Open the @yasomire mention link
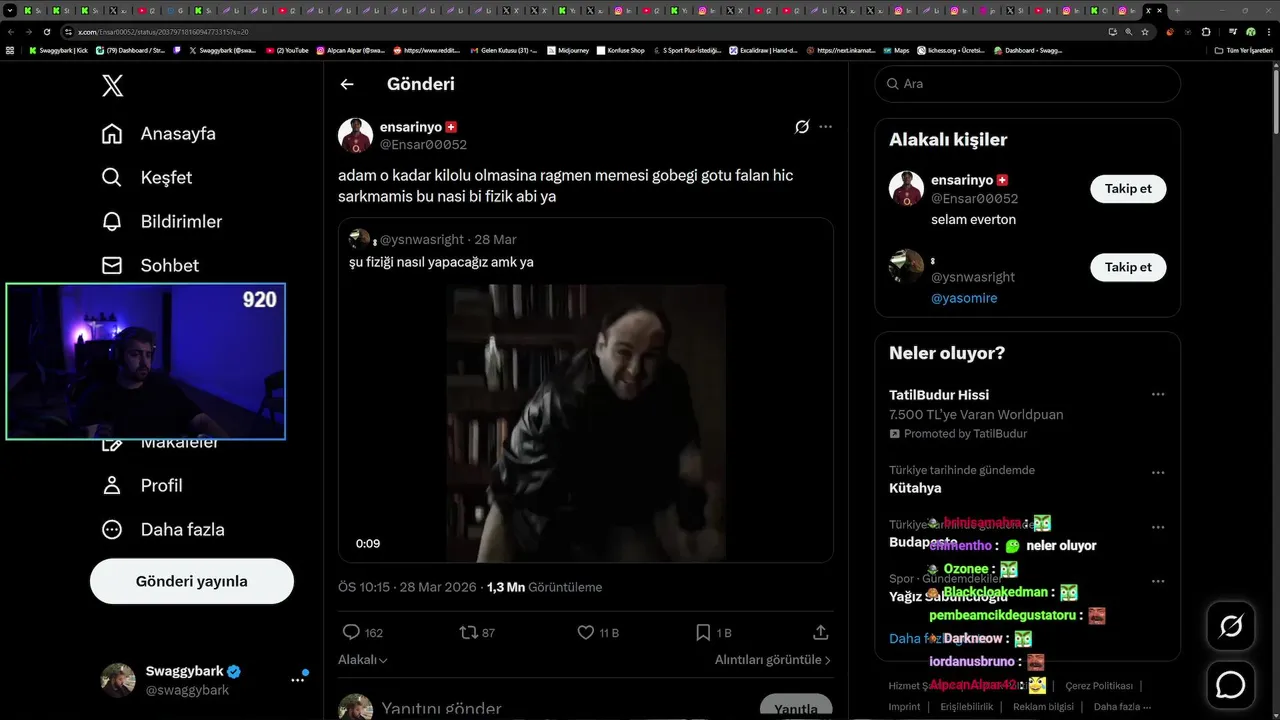Image resolution: width=1280 pixels, height=720 pixels. (x=964, y=298)
